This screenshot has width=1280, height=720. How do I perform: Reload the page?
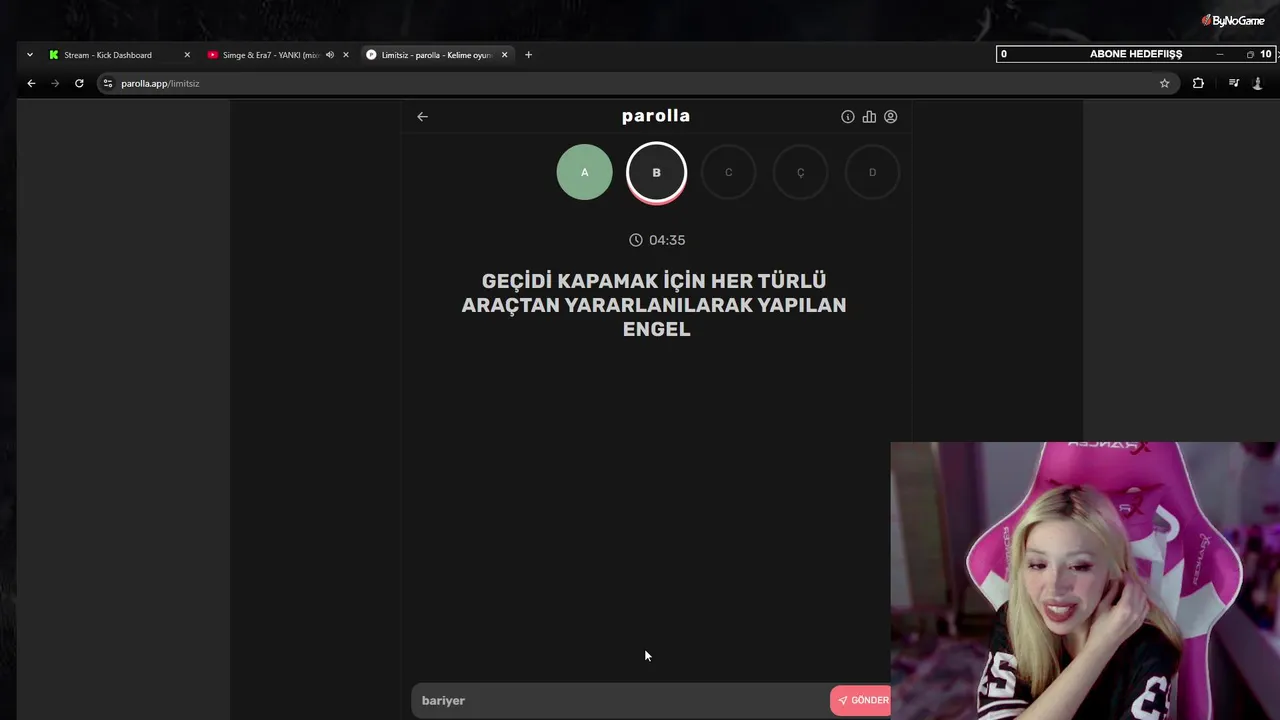(x=79, y=84)
